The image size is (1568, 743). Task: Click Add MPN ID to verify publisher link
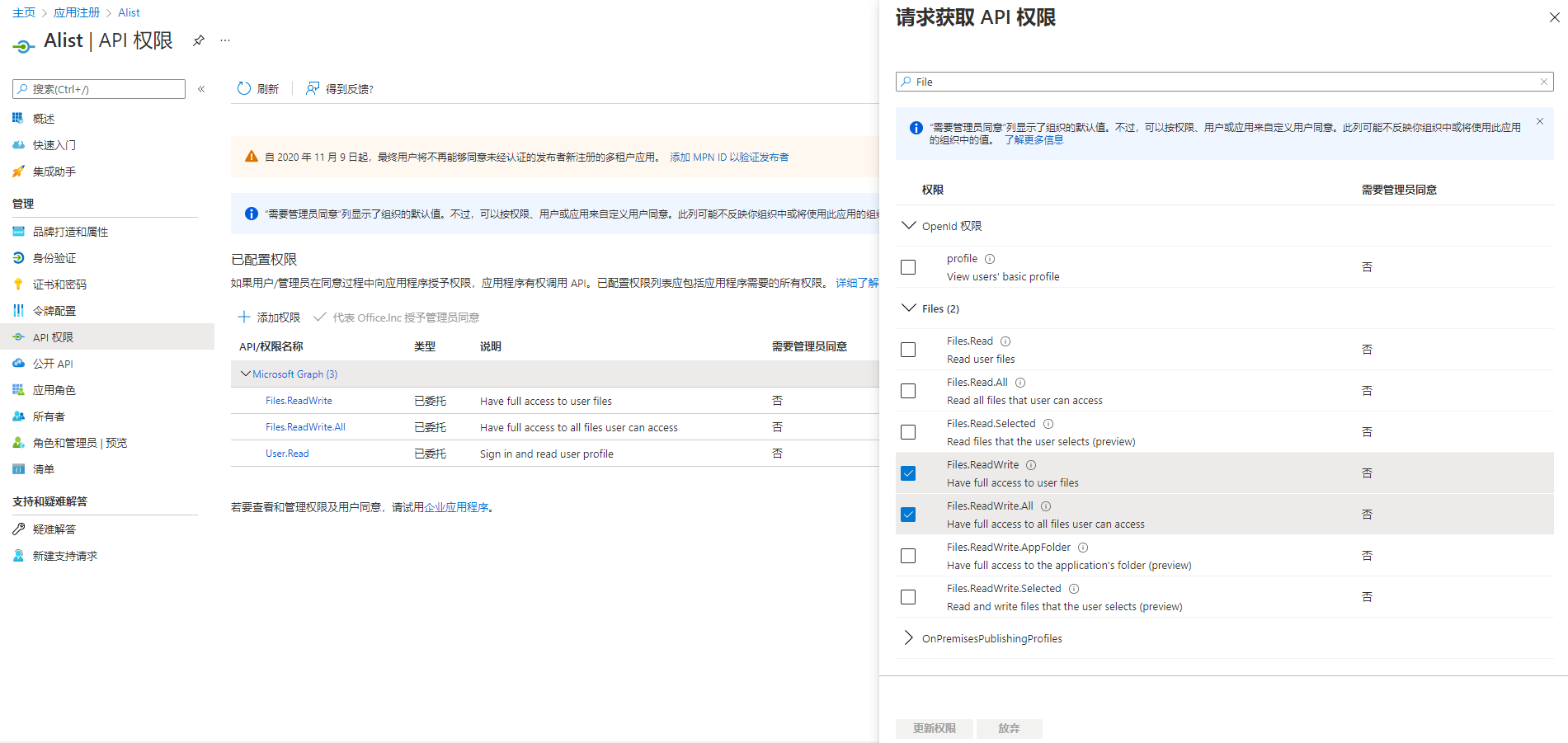(729, 157)
